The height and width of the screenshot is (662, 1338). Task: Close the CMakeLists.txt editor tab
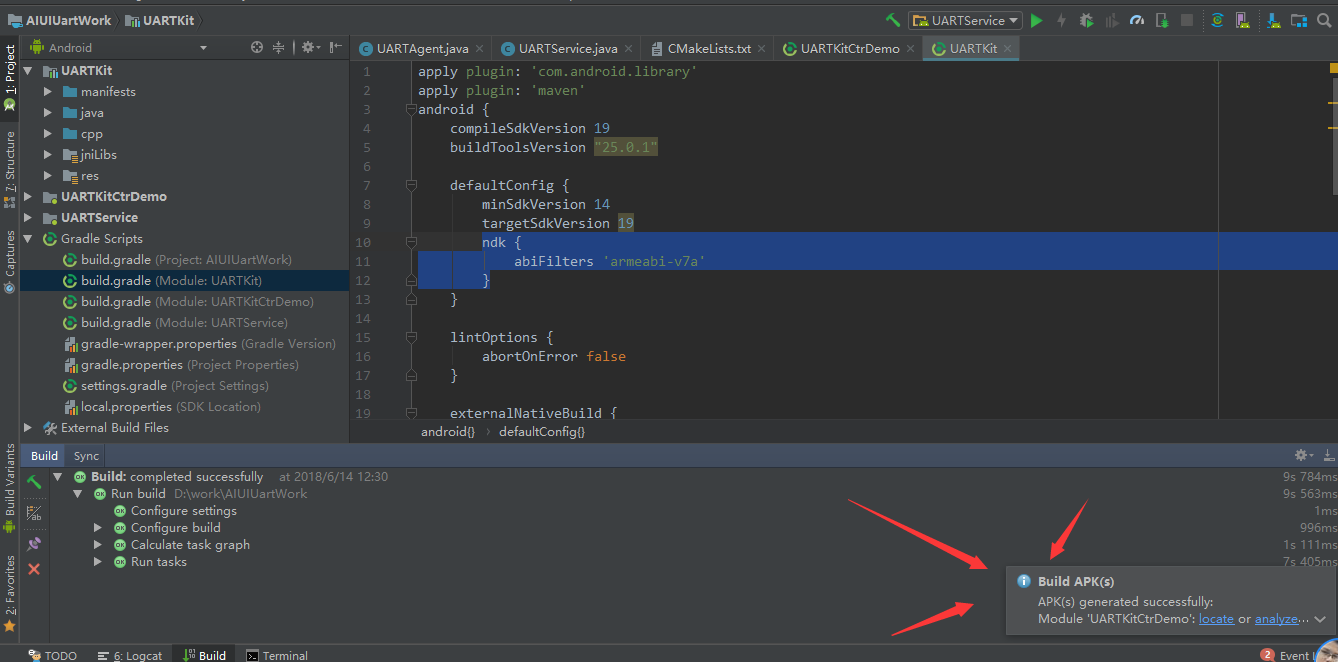[761, 48]
